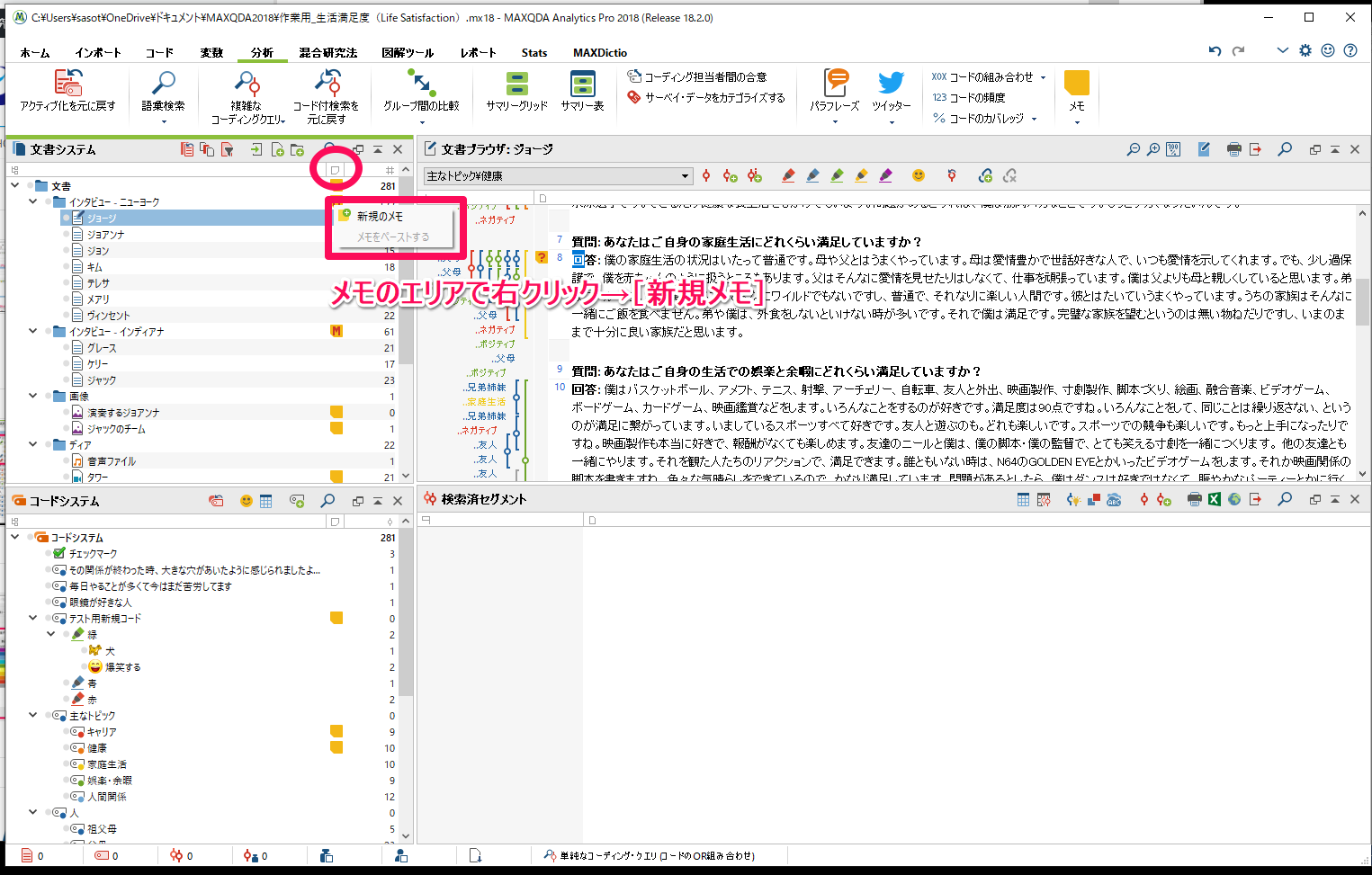Open the Paraphrase (パラフレーズ) tool
The height and width of the screenshot is (875, 1372).
point(835,94)
